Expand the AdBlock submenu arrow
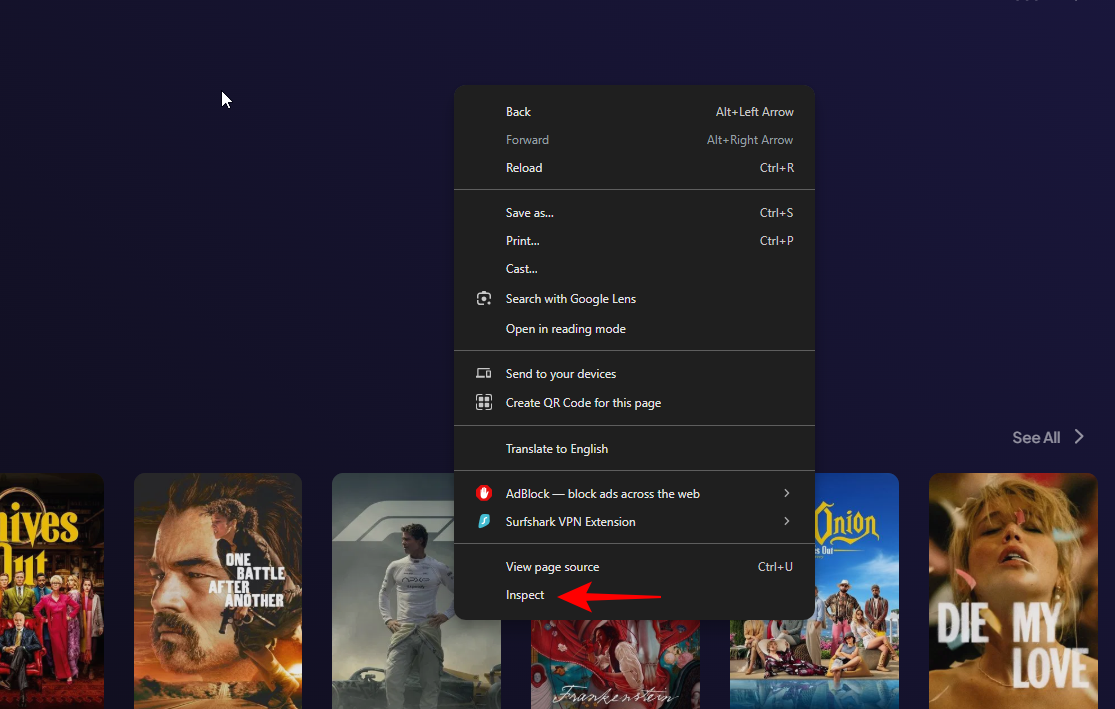Screen dimensions: 1115x709 pos(787,493)
